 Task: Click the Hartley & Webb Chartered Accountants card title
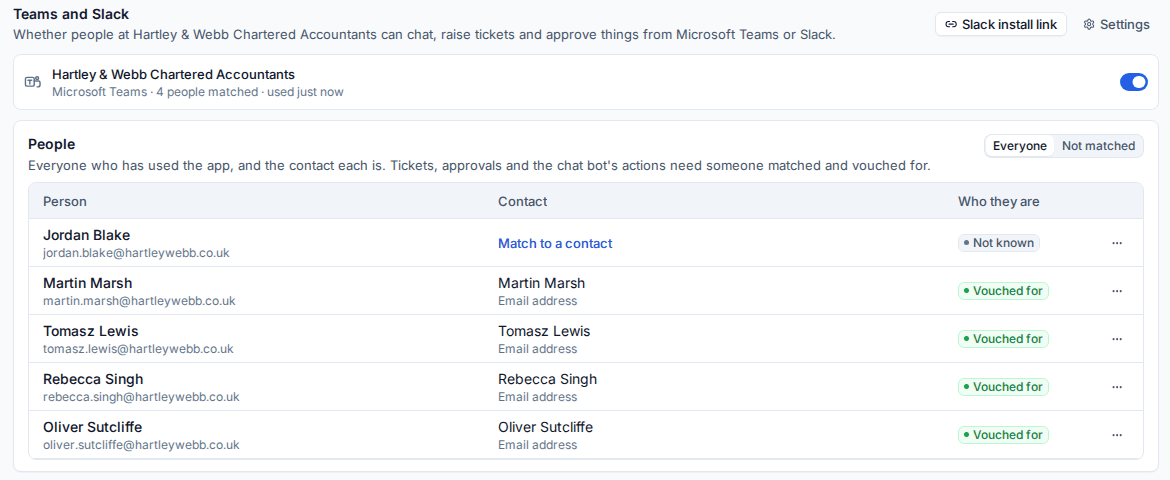[x=173, y=75]
